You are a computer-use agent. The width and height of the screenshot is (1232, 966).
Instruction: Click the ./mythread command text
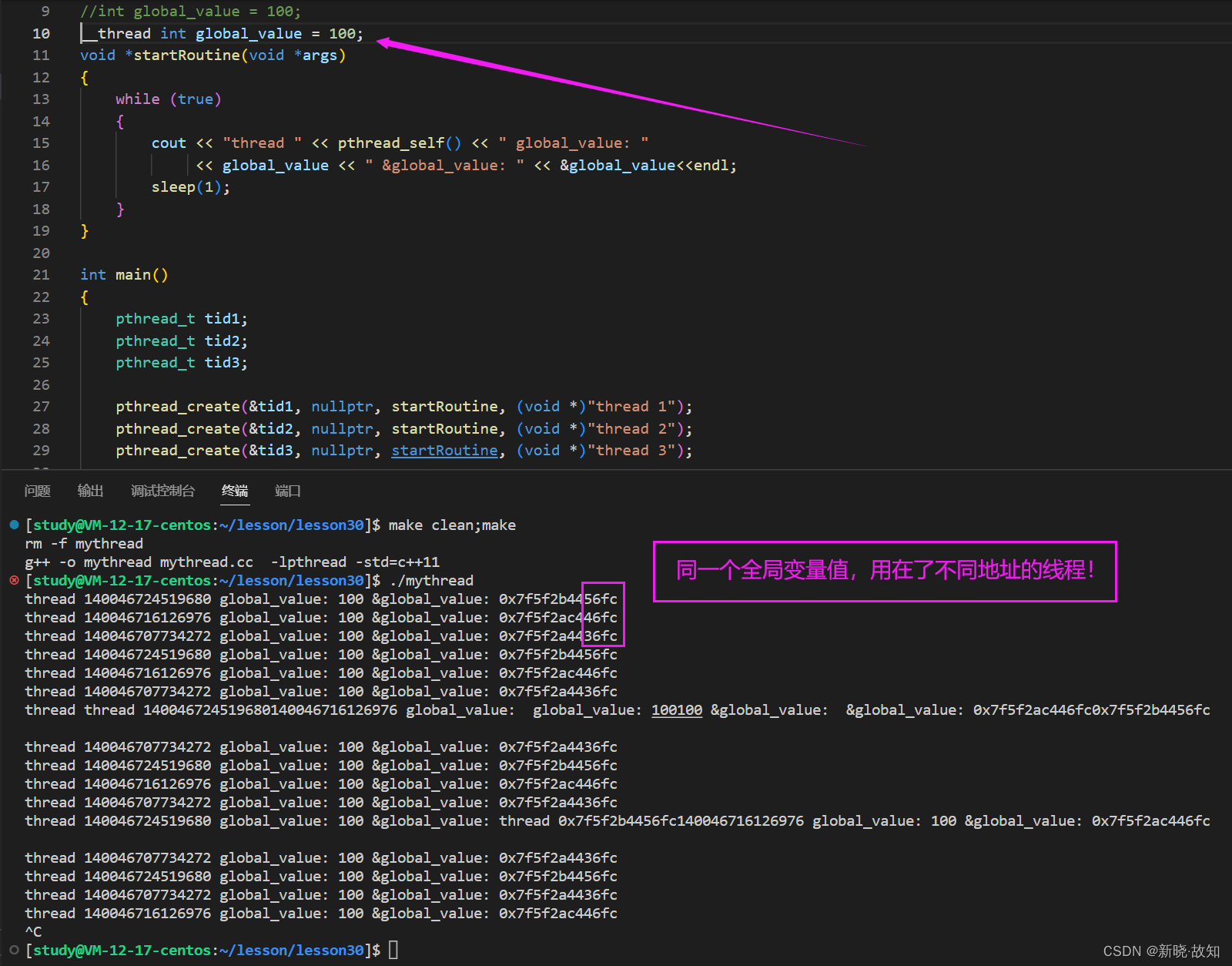pyautogui.click(x=431, y=580)
